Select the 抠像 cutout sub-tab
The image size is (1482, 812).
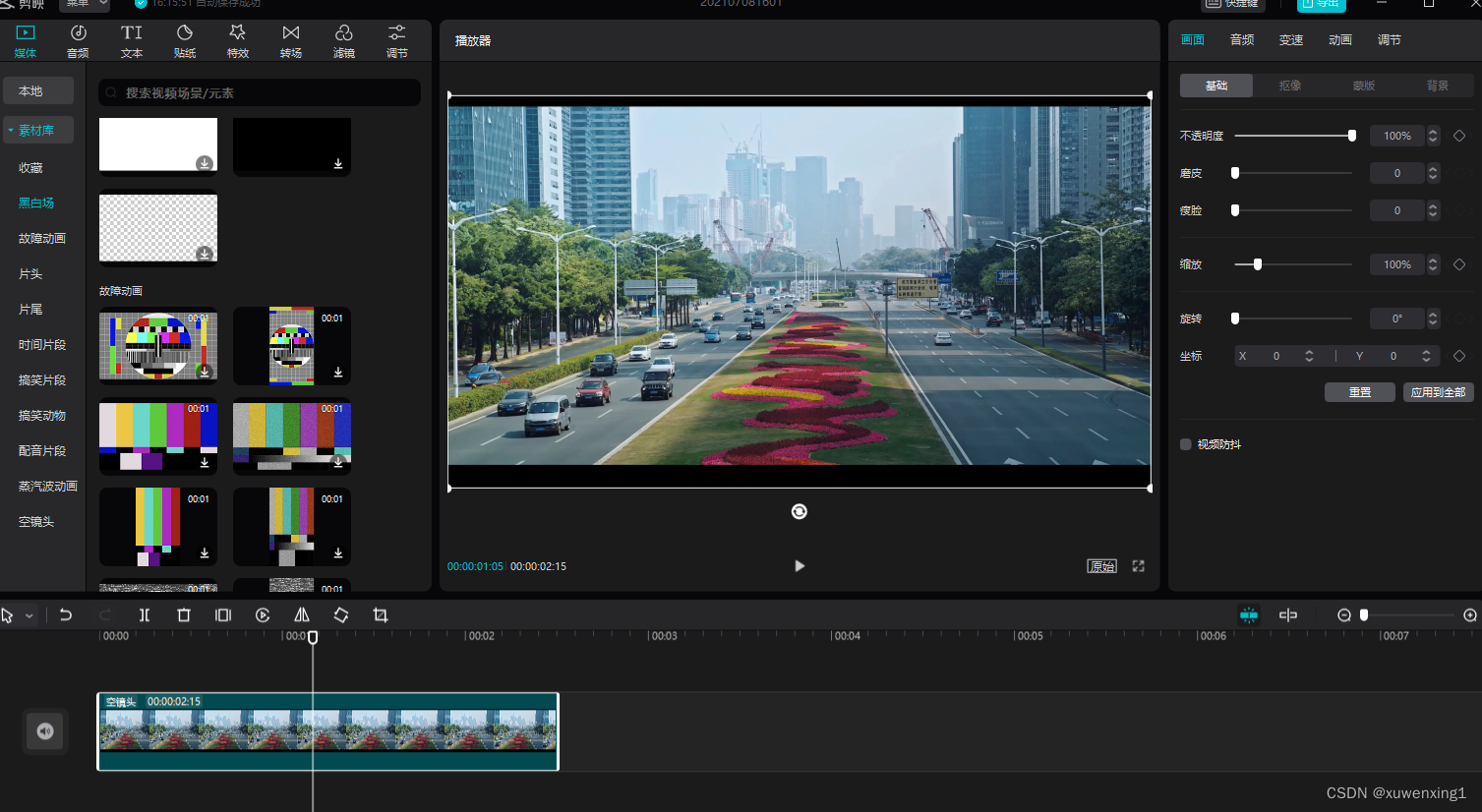1290,86
